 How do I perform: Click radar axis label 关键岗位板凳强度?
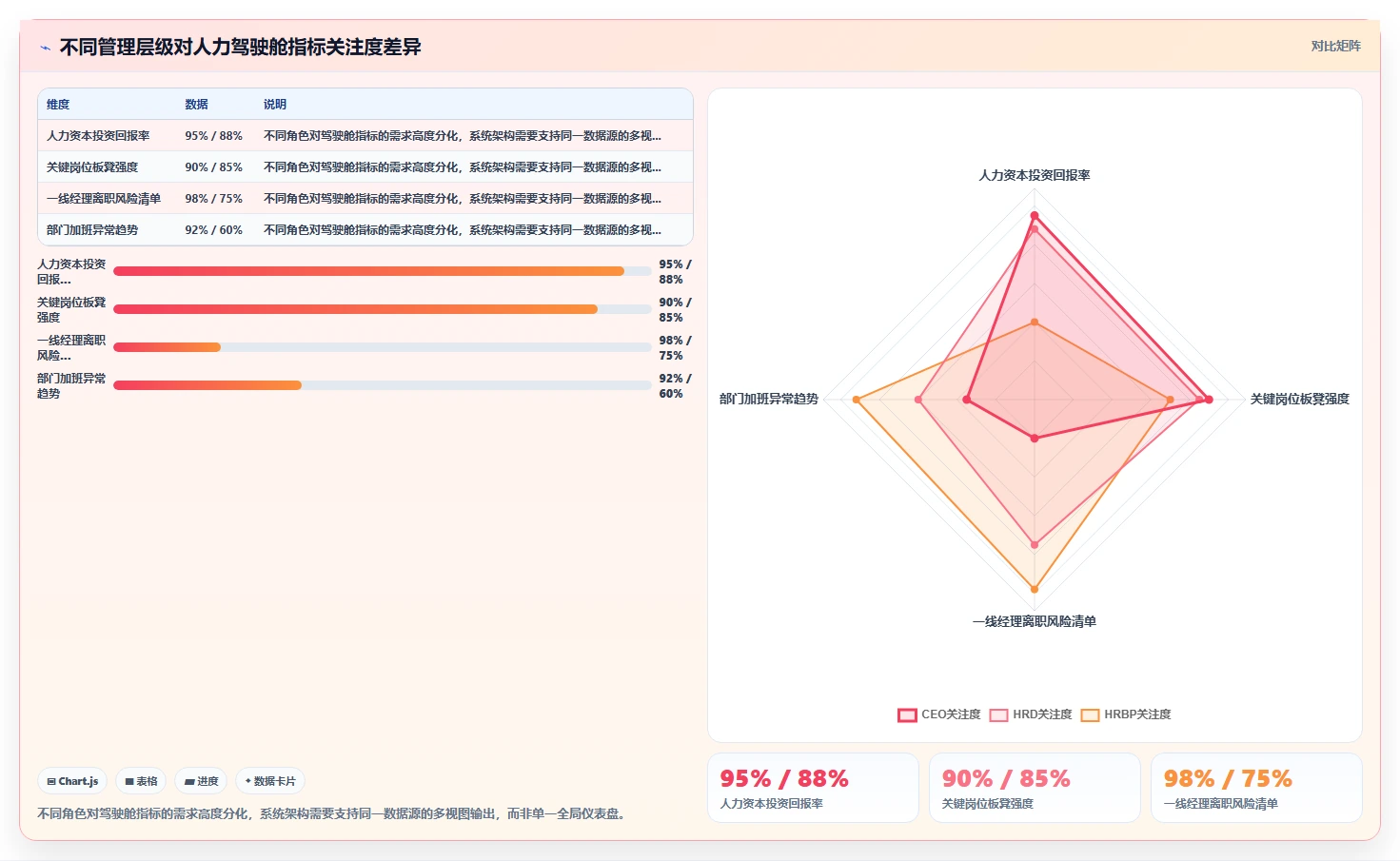(x=1299, y=400)
